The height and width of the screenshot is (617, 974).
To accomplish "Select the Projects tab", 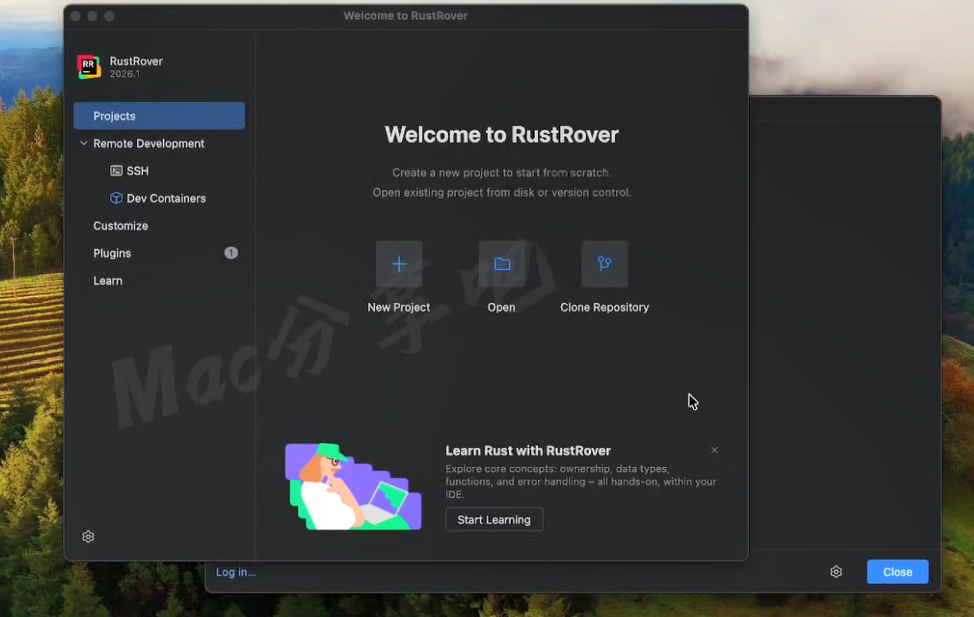I will point(159,116).
